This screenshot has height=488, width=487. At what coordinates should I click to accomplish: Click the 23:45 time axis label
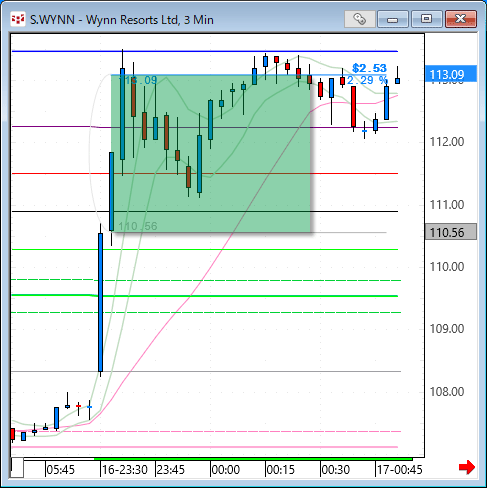(171, 470)
